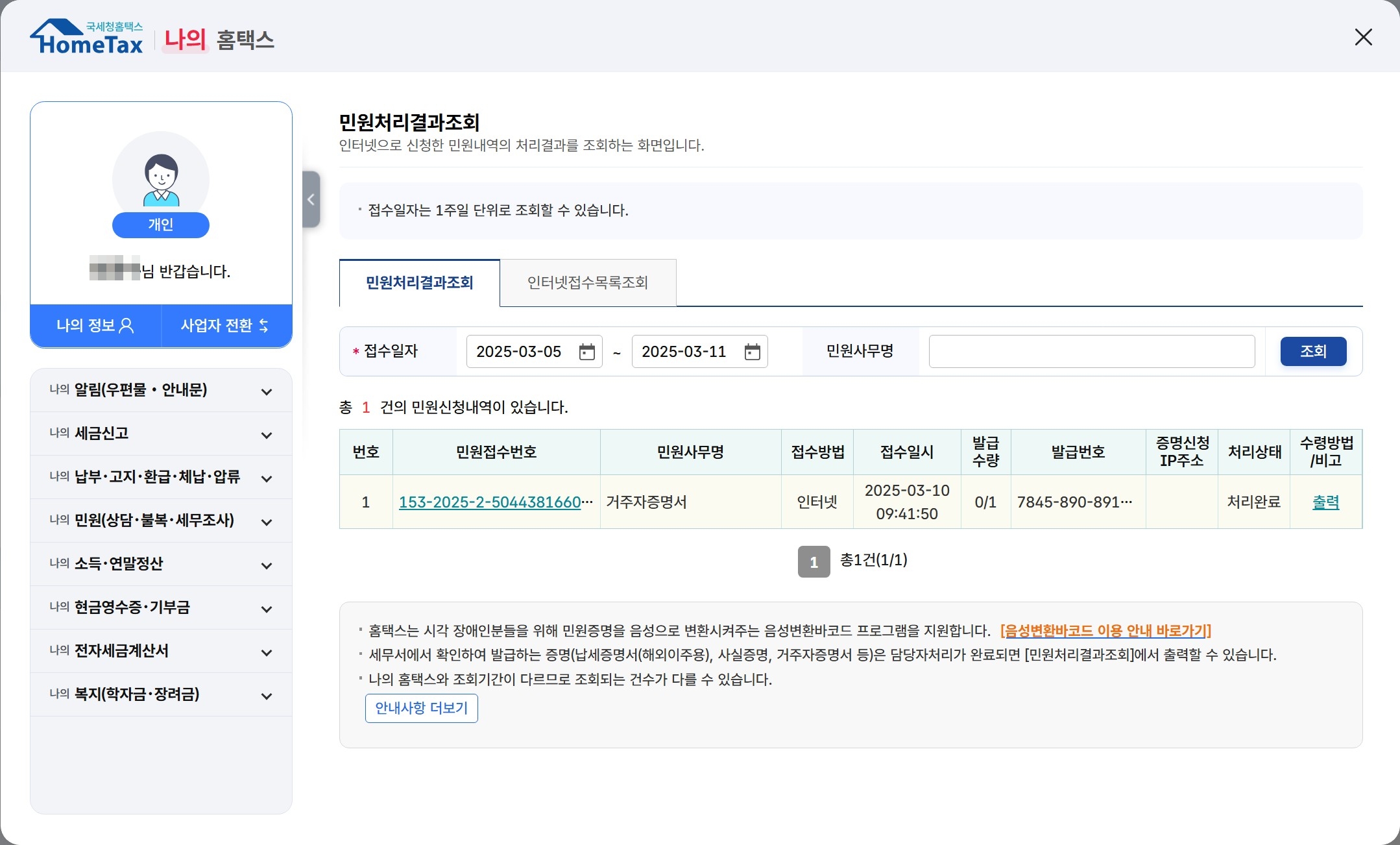1400x845 pixels.
Task: Expand 나의 민원(상담·불복·세무조사) section
Action: coord(161,520)
